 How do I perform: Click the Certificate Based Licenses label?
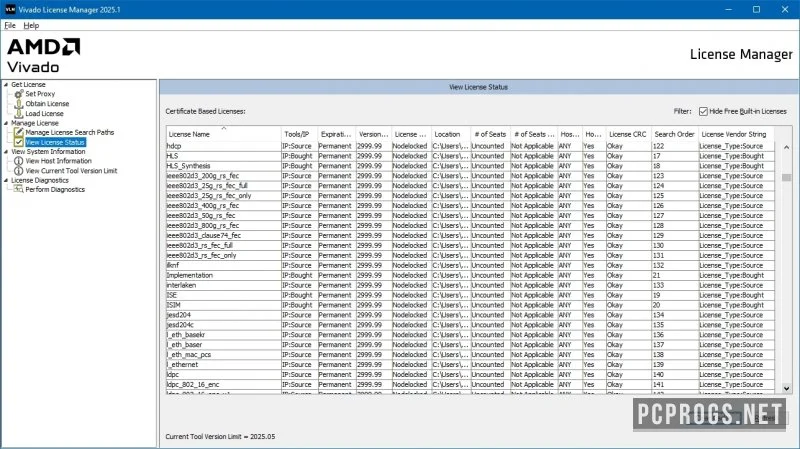(x=205, y=111)
